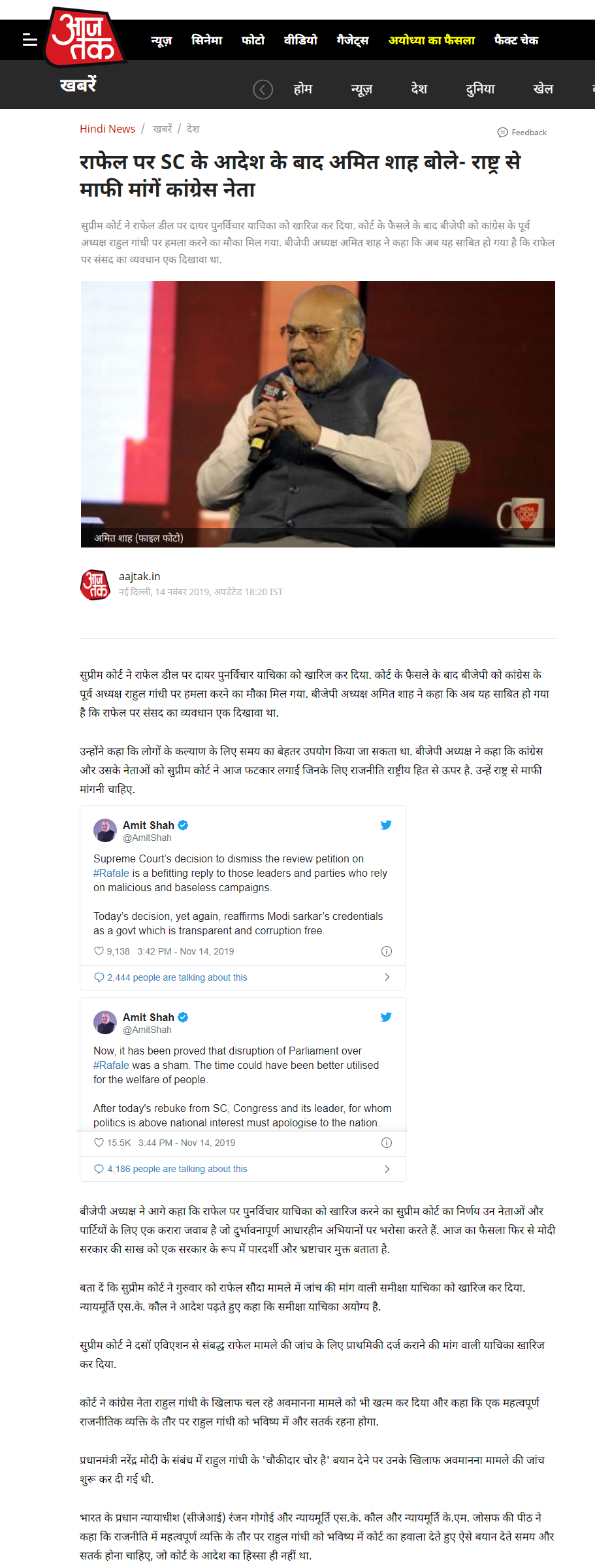Like the second tweet with 15.5K hearts

click(99, 1143)
